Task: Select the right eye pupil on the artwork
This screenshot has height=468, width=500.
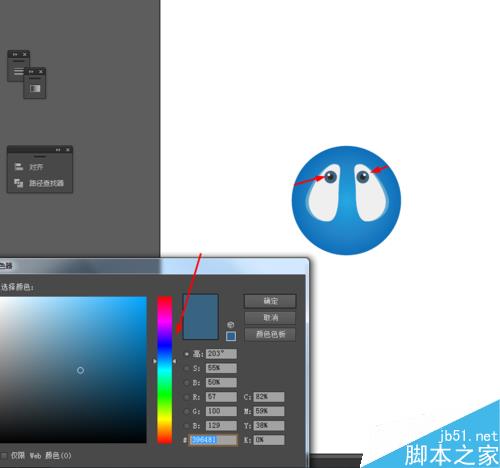Action: click(363, 176)
